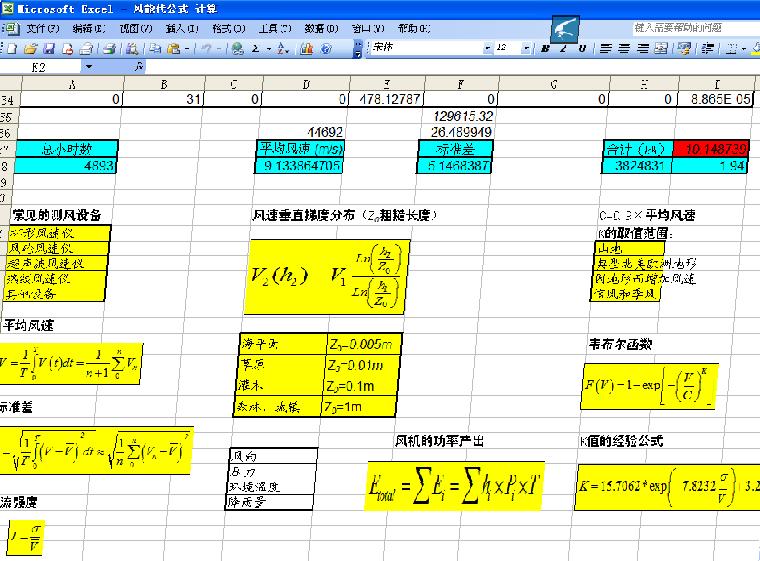The width and height of the screenshot is (760, 561).
Task: Open the 插入 (Insert) menu
Action: (182, 29)
